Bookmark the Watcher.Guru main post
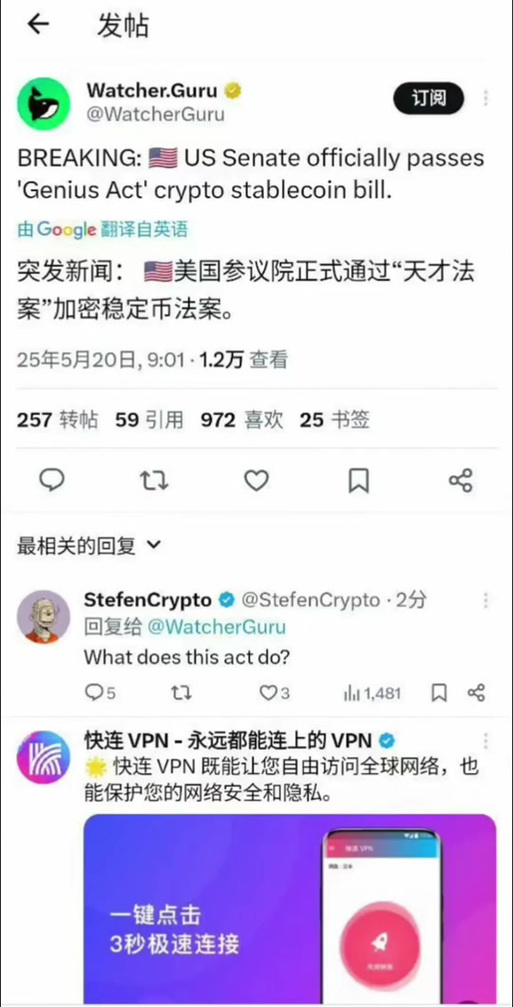This screenshot has height=1007, width=513. point(358,480)
